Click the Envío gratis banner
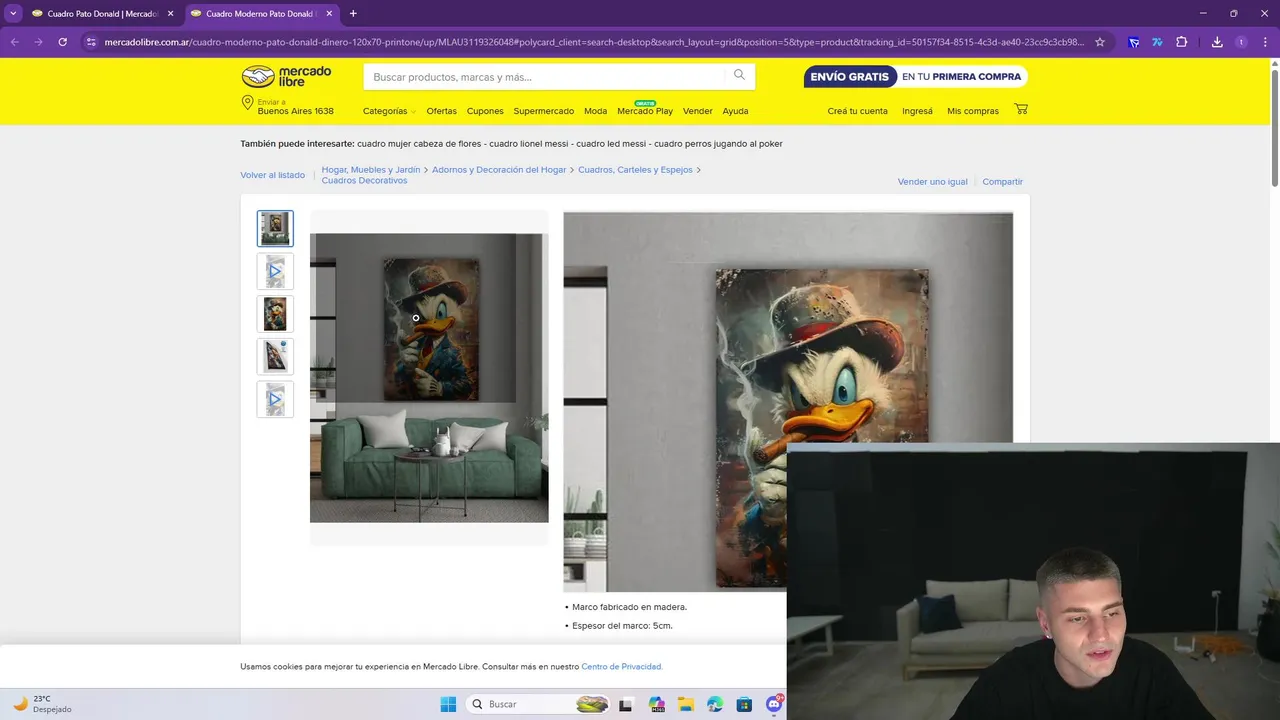The image size is (1280, 720). tap(915, 77)
